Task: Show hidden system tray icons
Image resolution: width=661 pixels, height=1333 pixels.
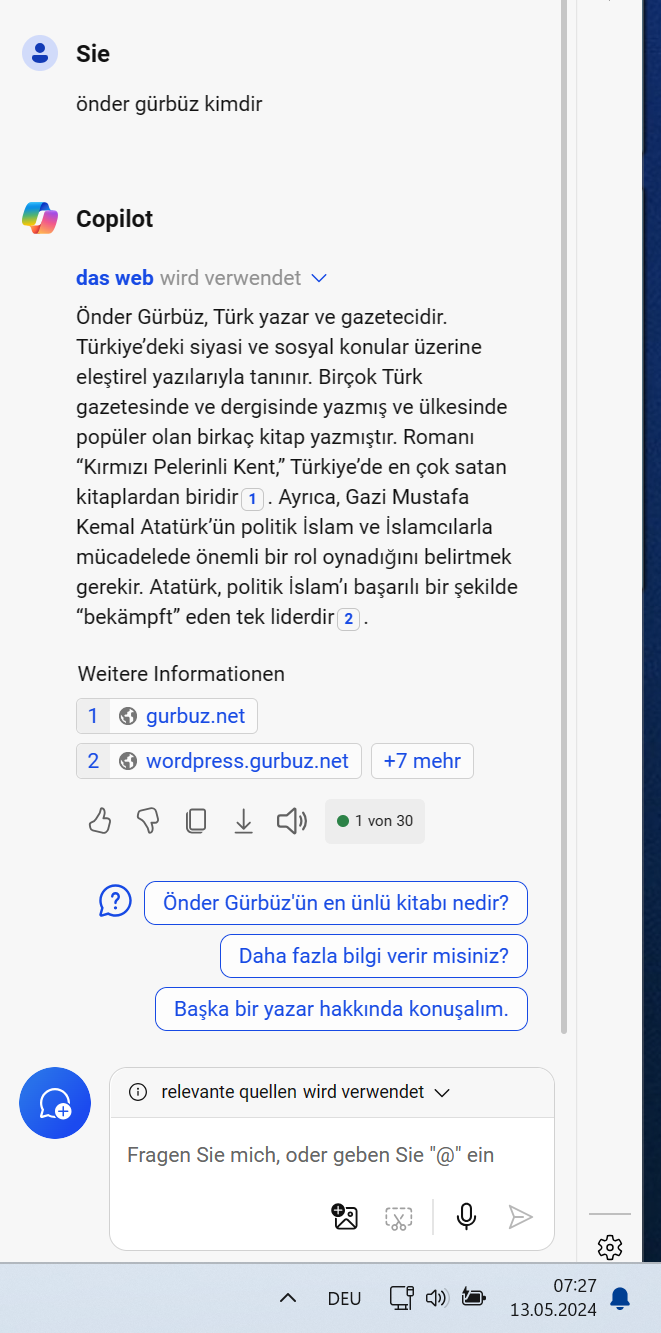Action: 288,1298
